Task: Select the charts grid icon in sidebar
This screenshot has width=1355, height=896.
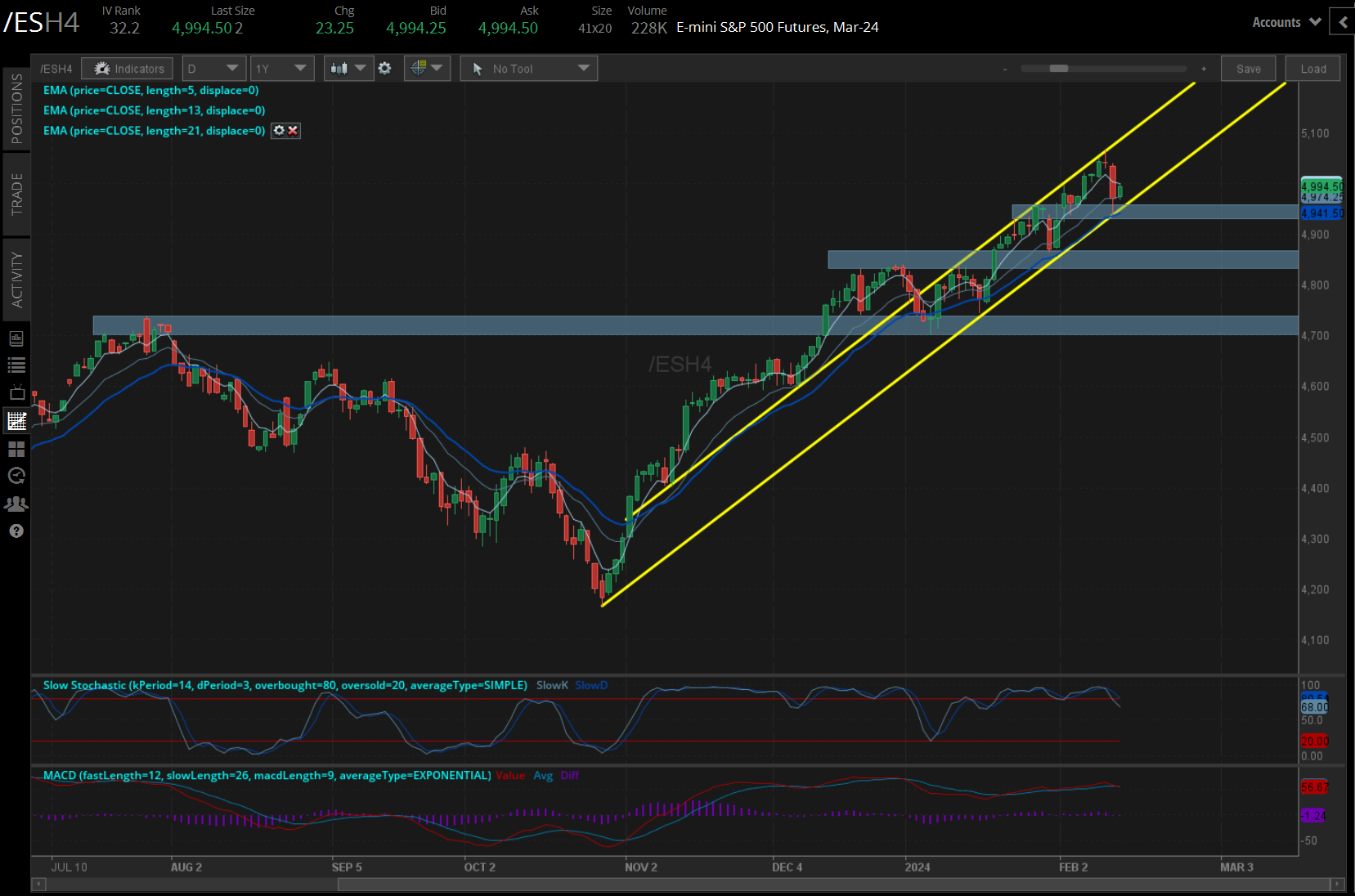Action: tap(16, 421)
